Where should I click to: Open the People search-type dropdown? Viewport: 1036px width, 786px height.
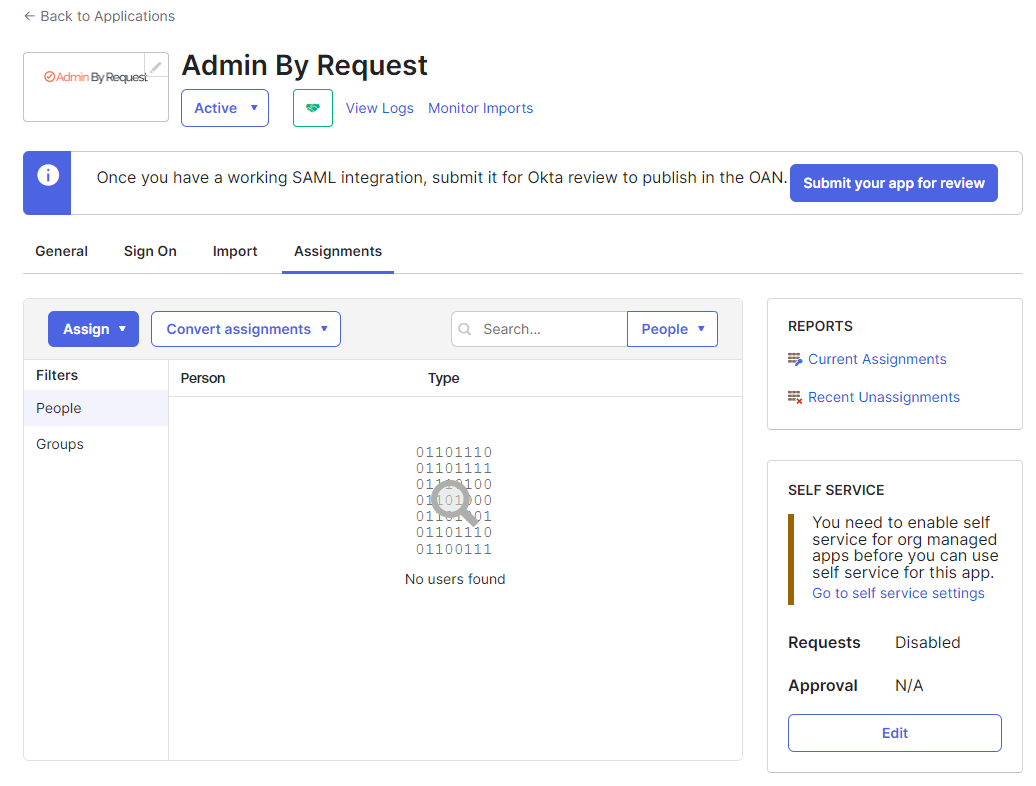click(x=672, y=329)
